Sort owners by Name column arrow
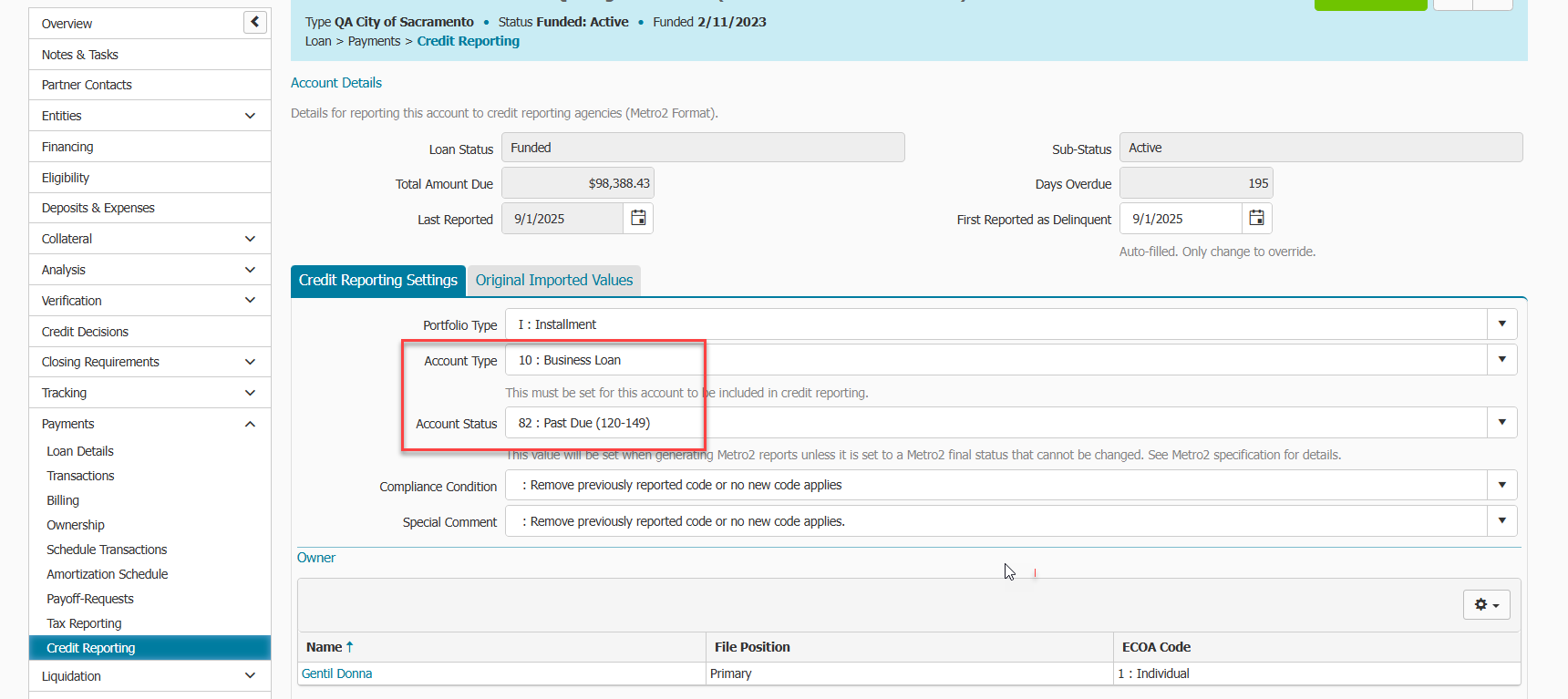 349,647
